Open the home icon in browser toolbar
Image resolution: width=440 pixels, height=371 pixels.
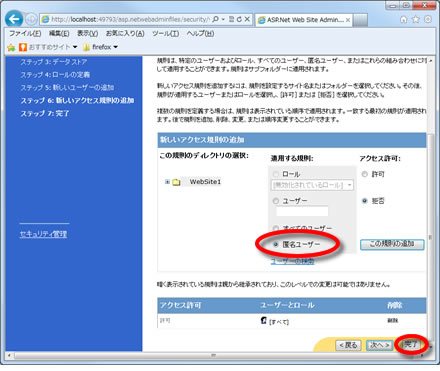click(x=403, y=19)
